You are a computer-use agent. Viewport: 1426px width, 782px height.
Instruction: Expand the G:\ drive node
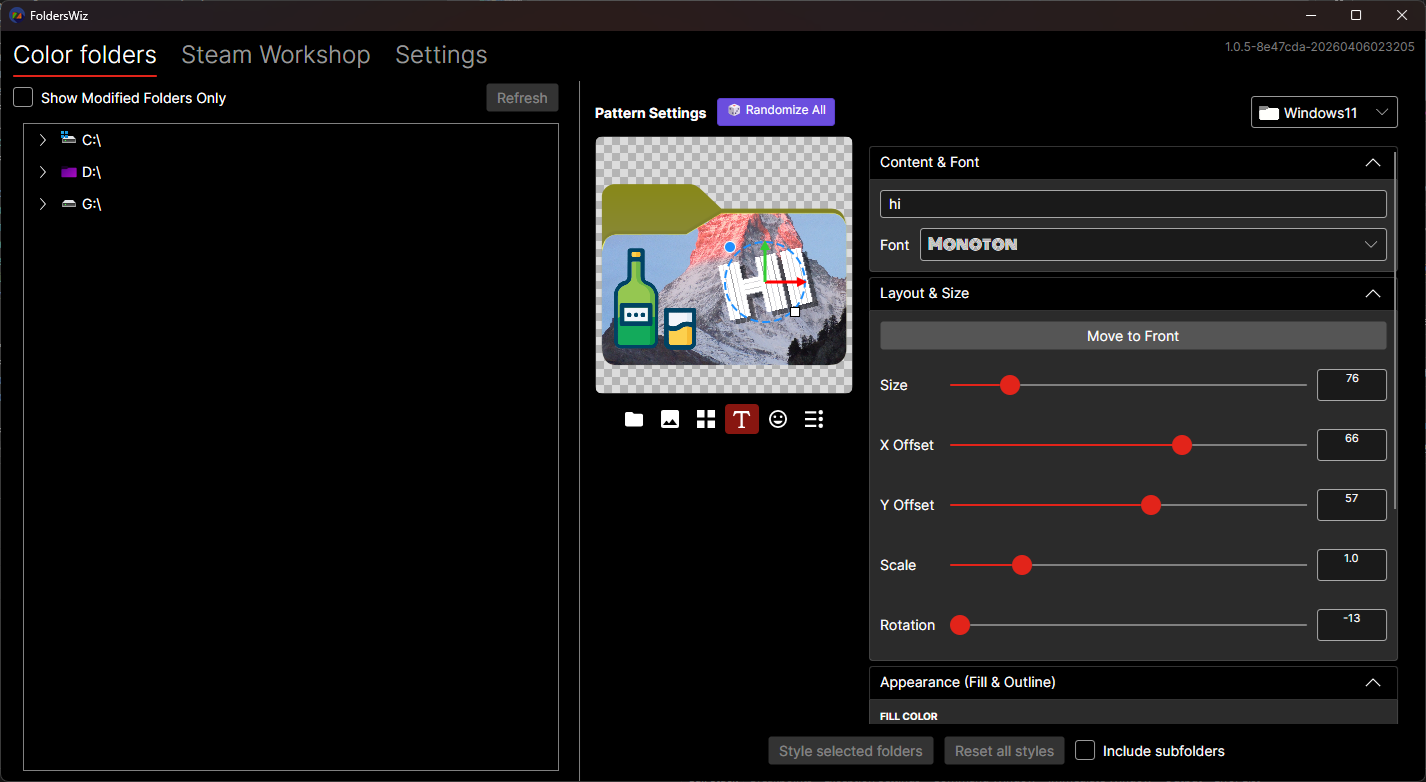(x=43, y=204)
